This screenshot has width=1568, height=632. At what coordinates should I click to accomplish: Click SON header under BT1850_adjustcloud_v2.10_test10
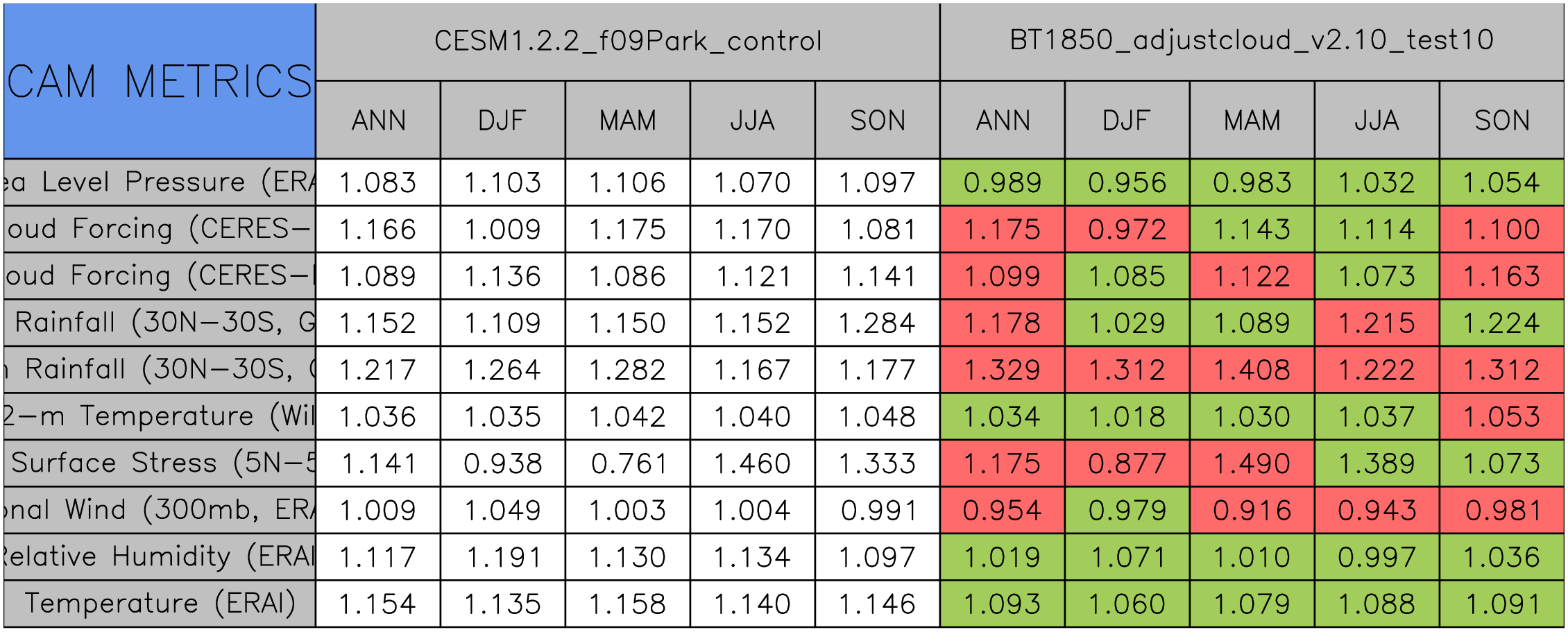coord(1502,121)
